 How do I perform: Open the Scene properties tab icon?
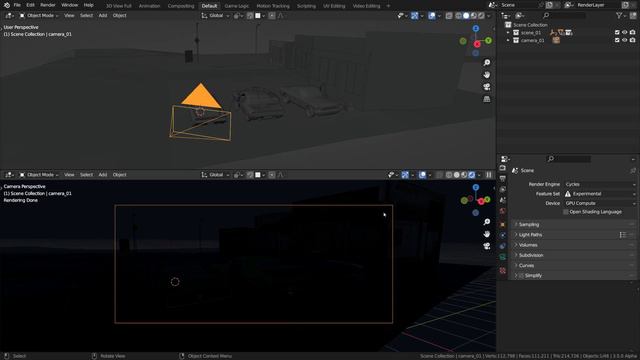502,200
